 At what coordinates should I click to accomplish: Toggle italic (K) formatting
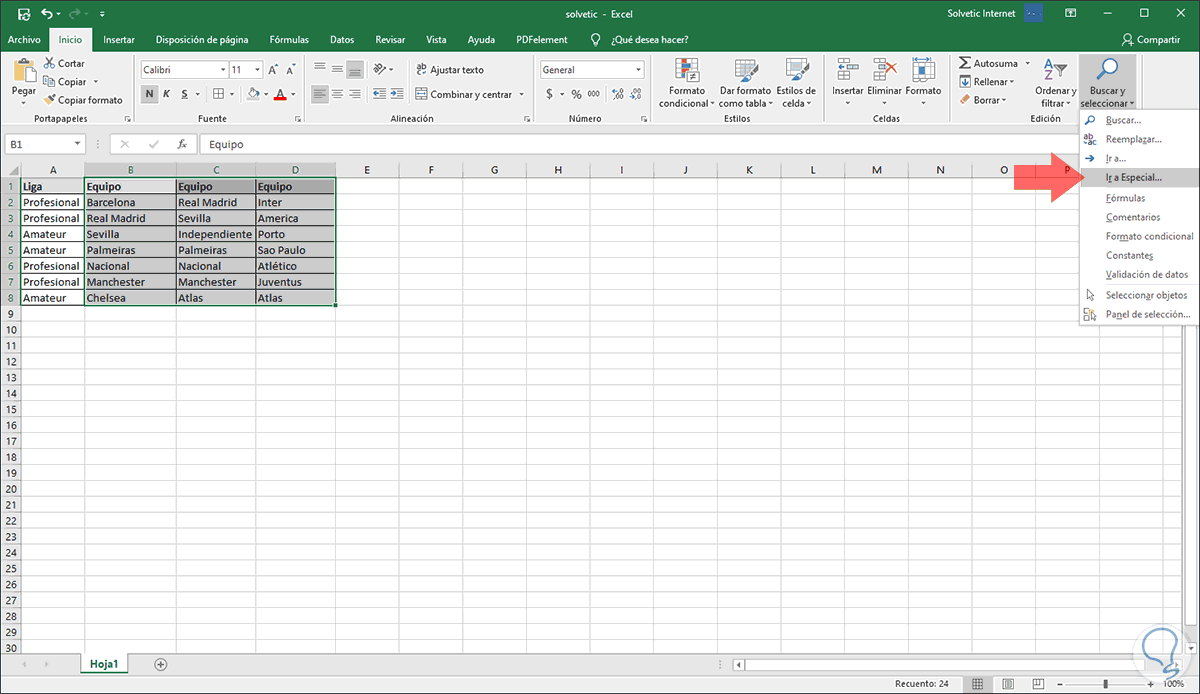click(x=167, y=94)
